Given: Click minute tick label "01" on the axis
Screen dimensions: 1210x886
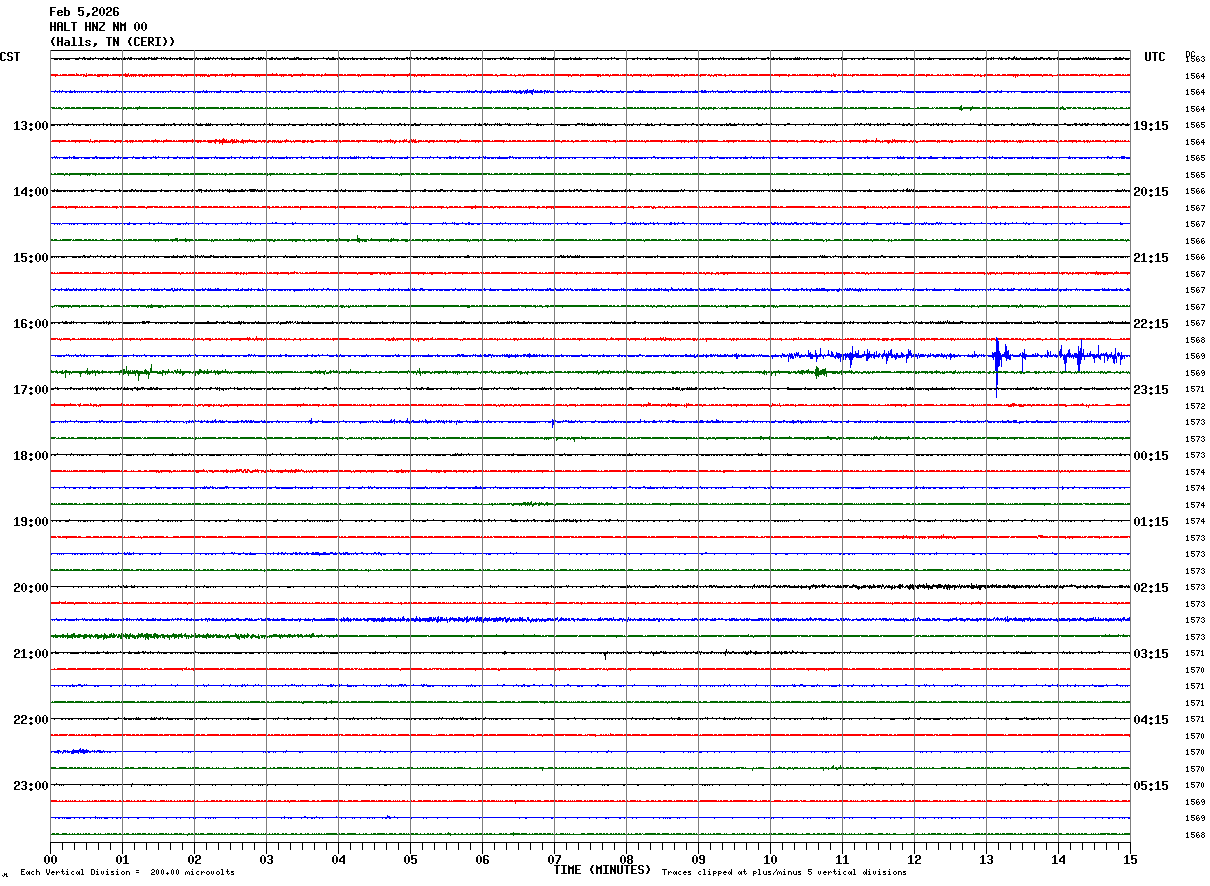Looking at the screenshot, I should pyautogui.click(x=123, y=859).
